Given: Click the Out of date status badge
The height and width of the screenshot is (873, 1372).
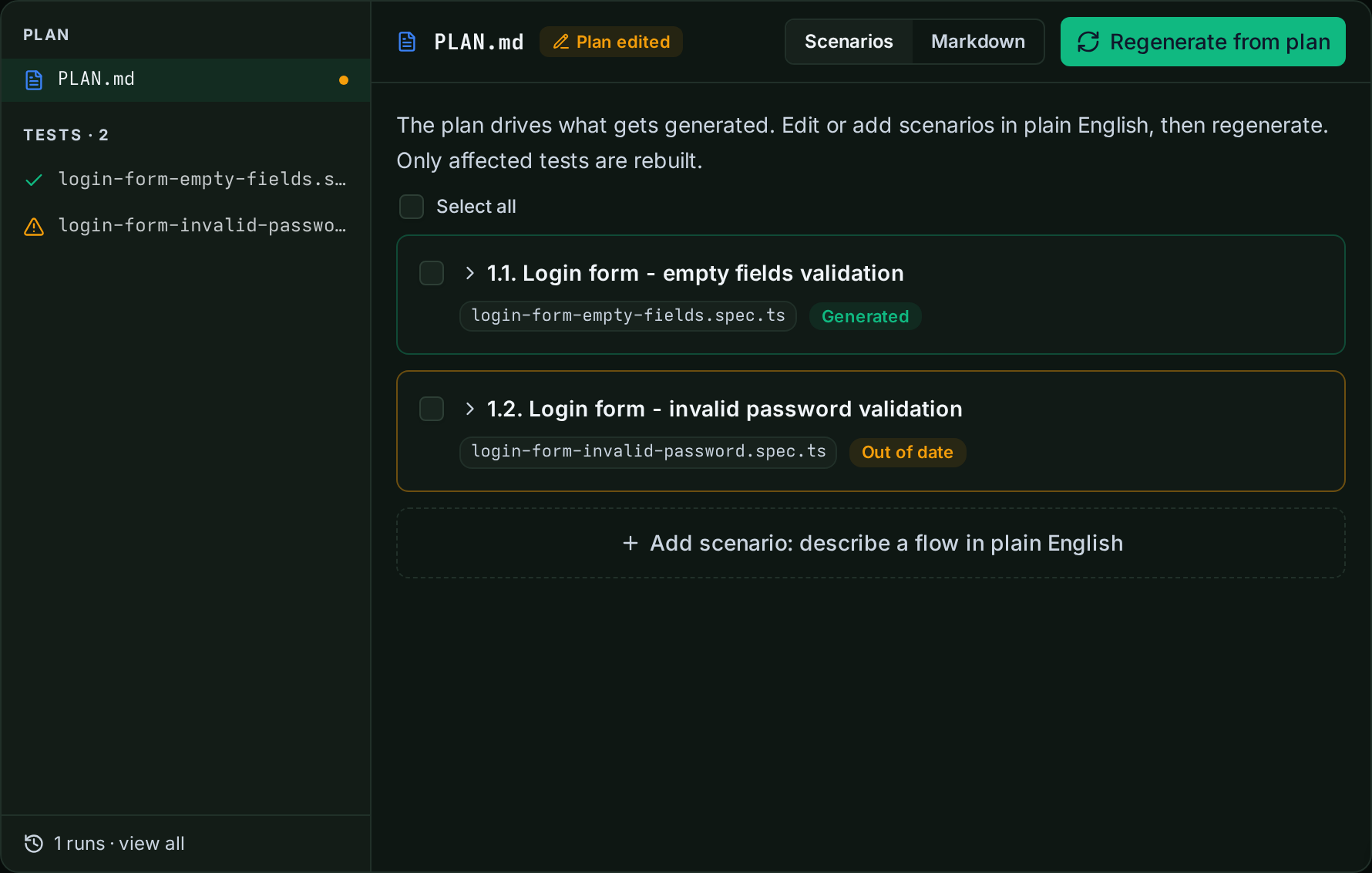Looking at the screenshot, I should coord(907,452).
